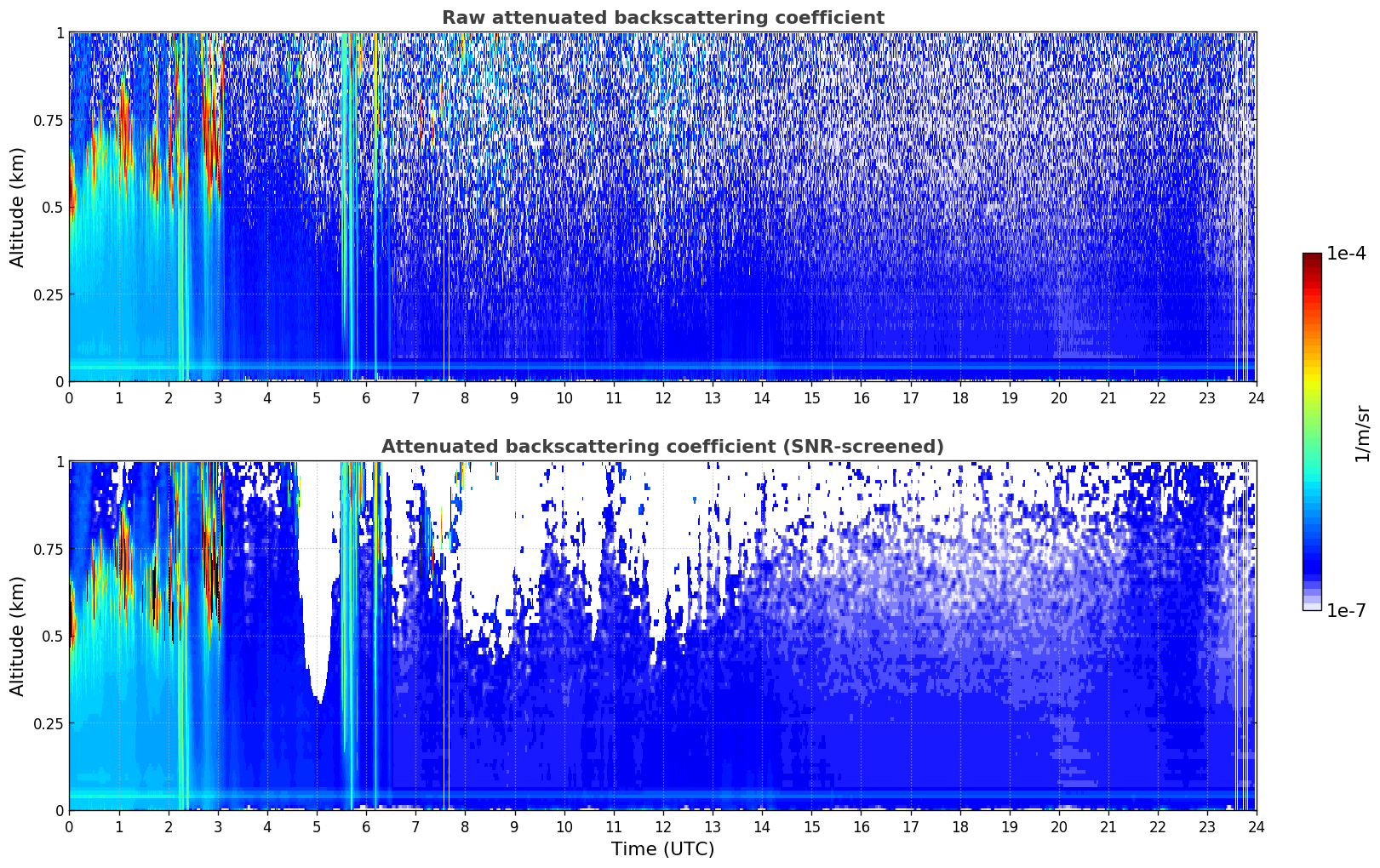
Task: Click hour 20 tick label under the SNR-screened plot
Action: [x=1058, y=826]
